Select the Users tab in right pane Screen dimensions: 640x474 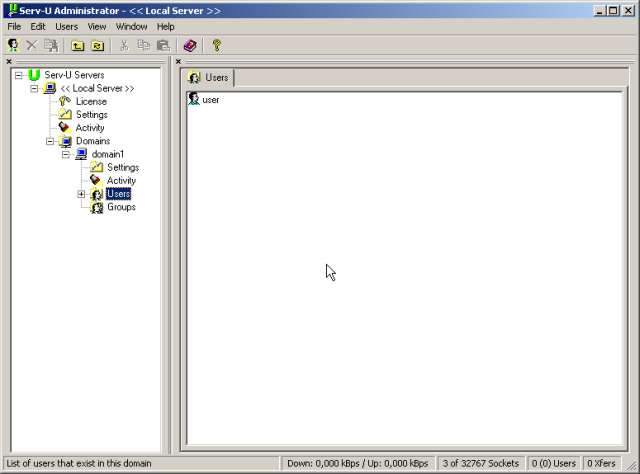tap(209, 78)
